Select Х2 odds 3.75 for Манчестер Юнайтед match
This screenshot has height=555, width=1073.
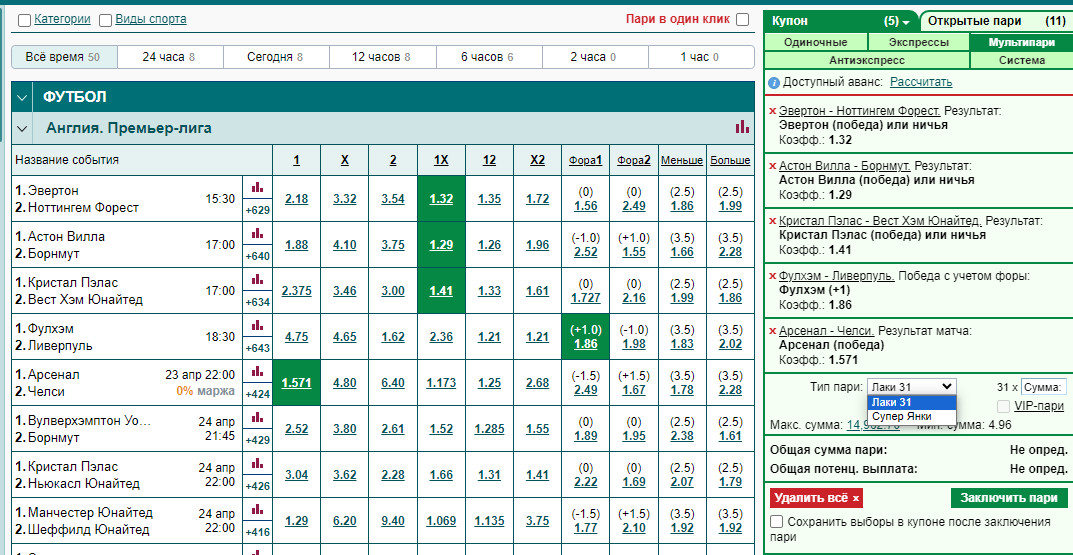pyautogui.click(x=537, y=521)
